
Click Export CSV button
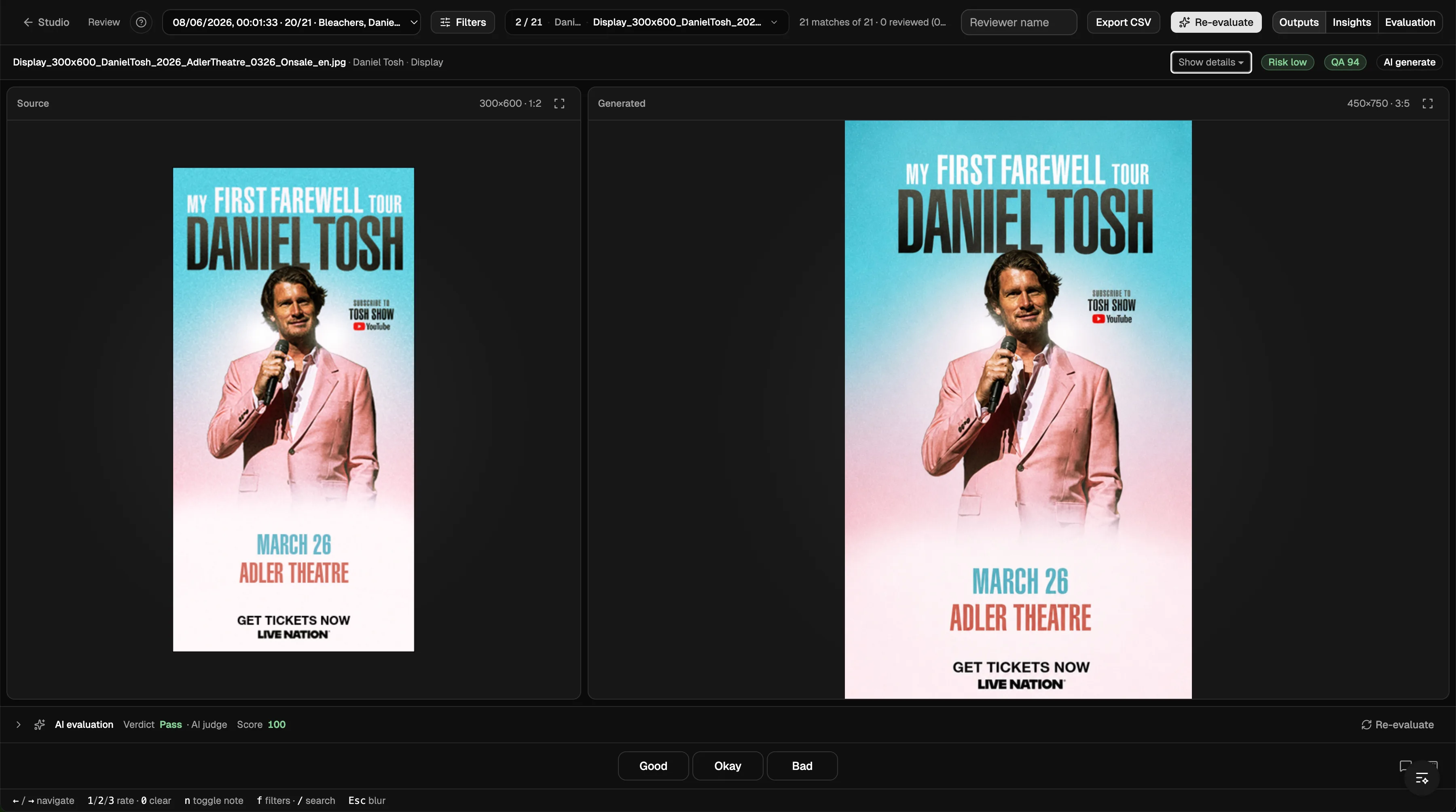pyautogui.click(x=1123, y=22)
